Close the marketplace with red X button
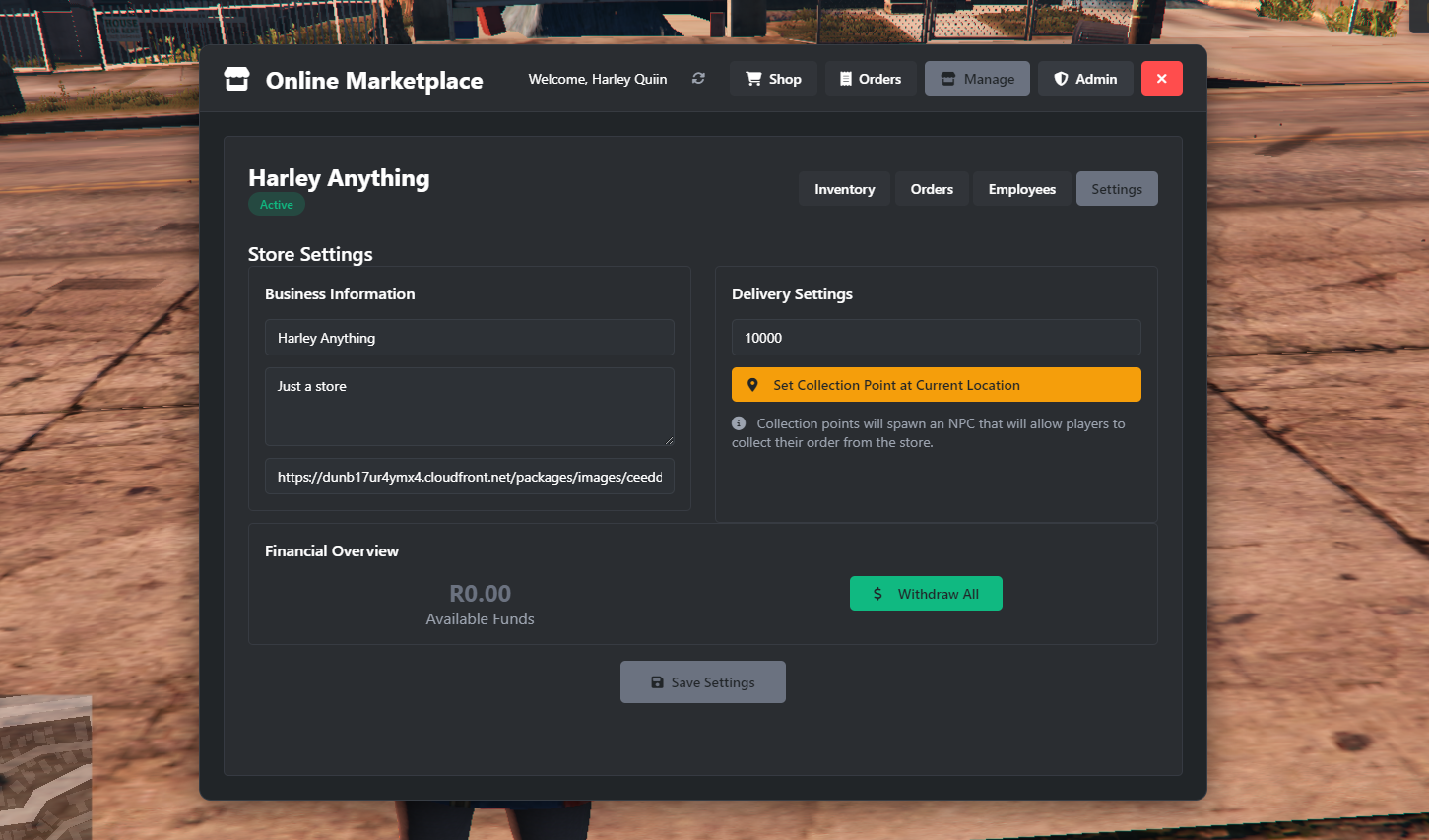Screen dimensions: 1429x840 tap(1161, 79)
